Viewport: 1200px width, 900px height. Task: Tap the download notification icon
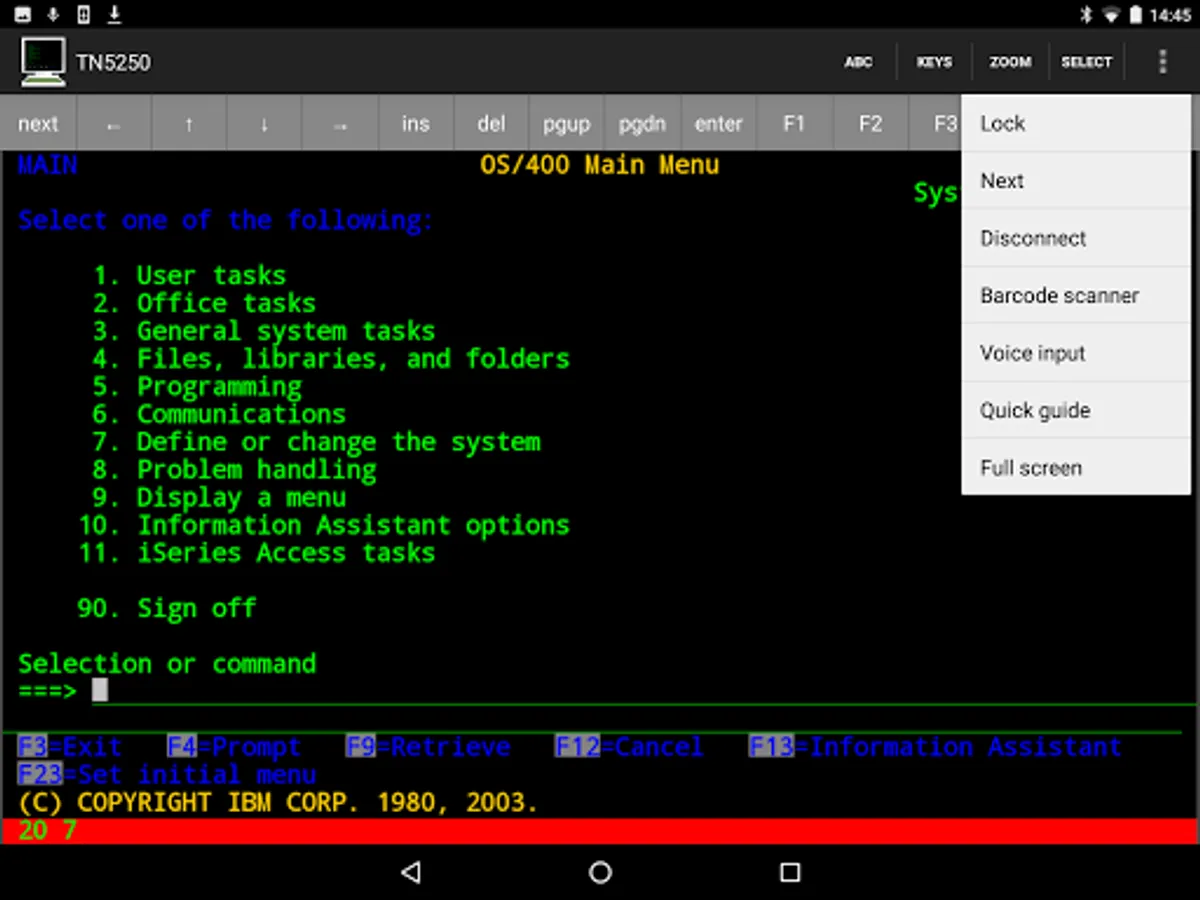114,14
